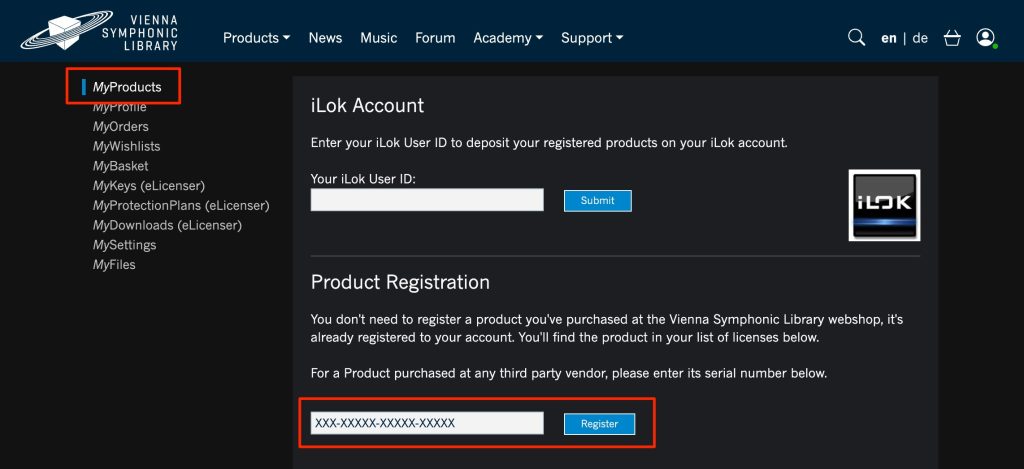Click the iLok User ID input field
The width and height of the screenshot is (1024, 469).
(x=427, y=200)
